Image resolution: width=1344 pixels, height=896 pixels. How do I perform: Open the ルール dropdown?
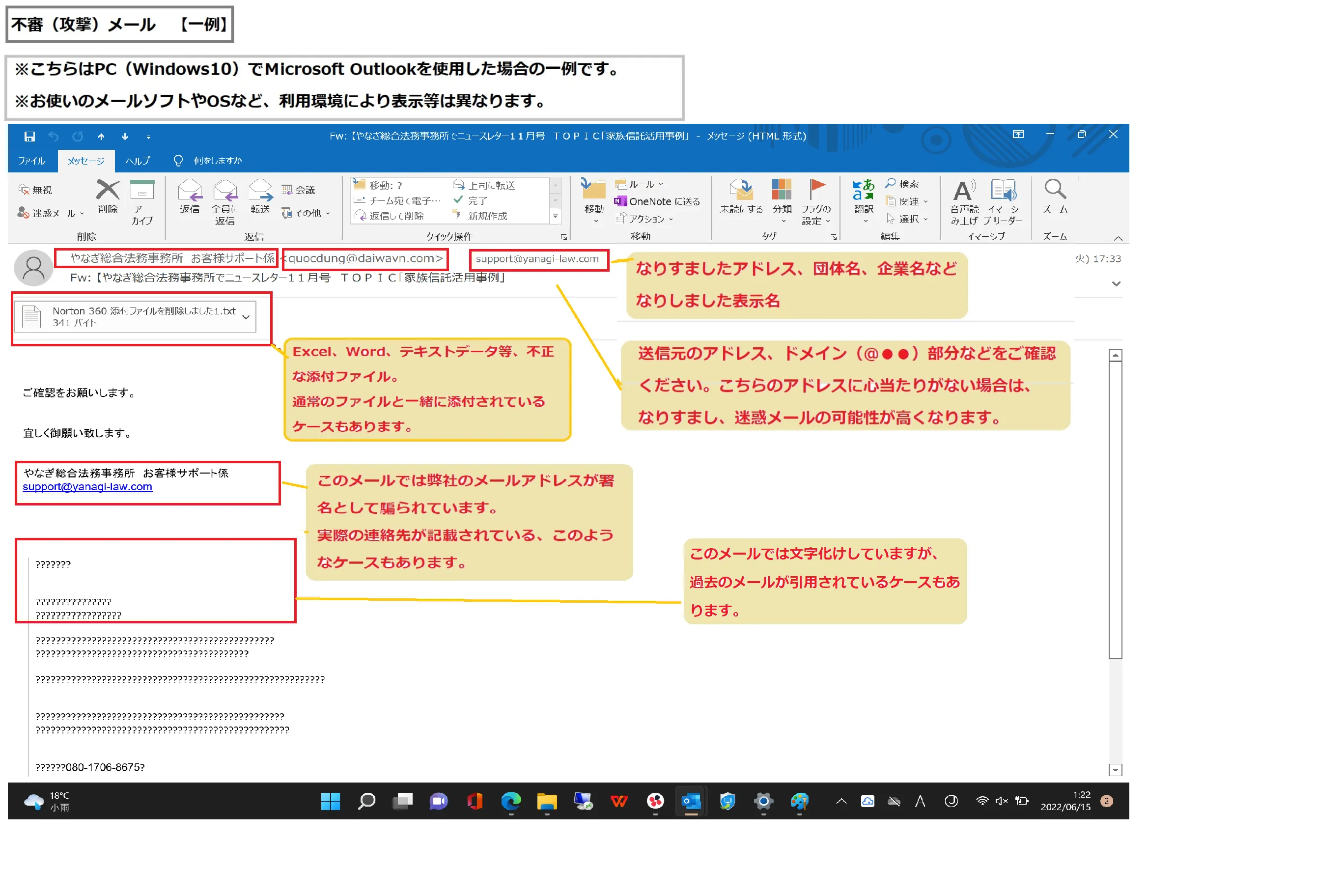tap(639, 185)
